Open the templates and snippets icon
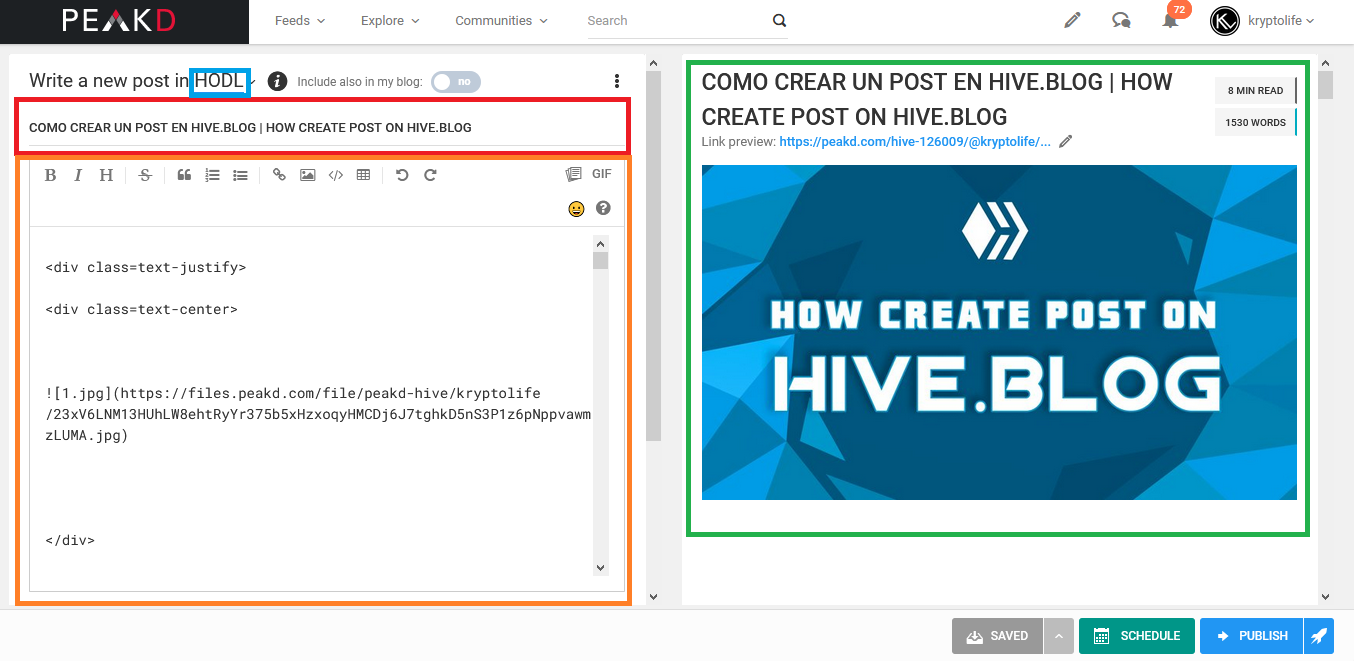This screenshot has width=1354, height=661. 573,174
